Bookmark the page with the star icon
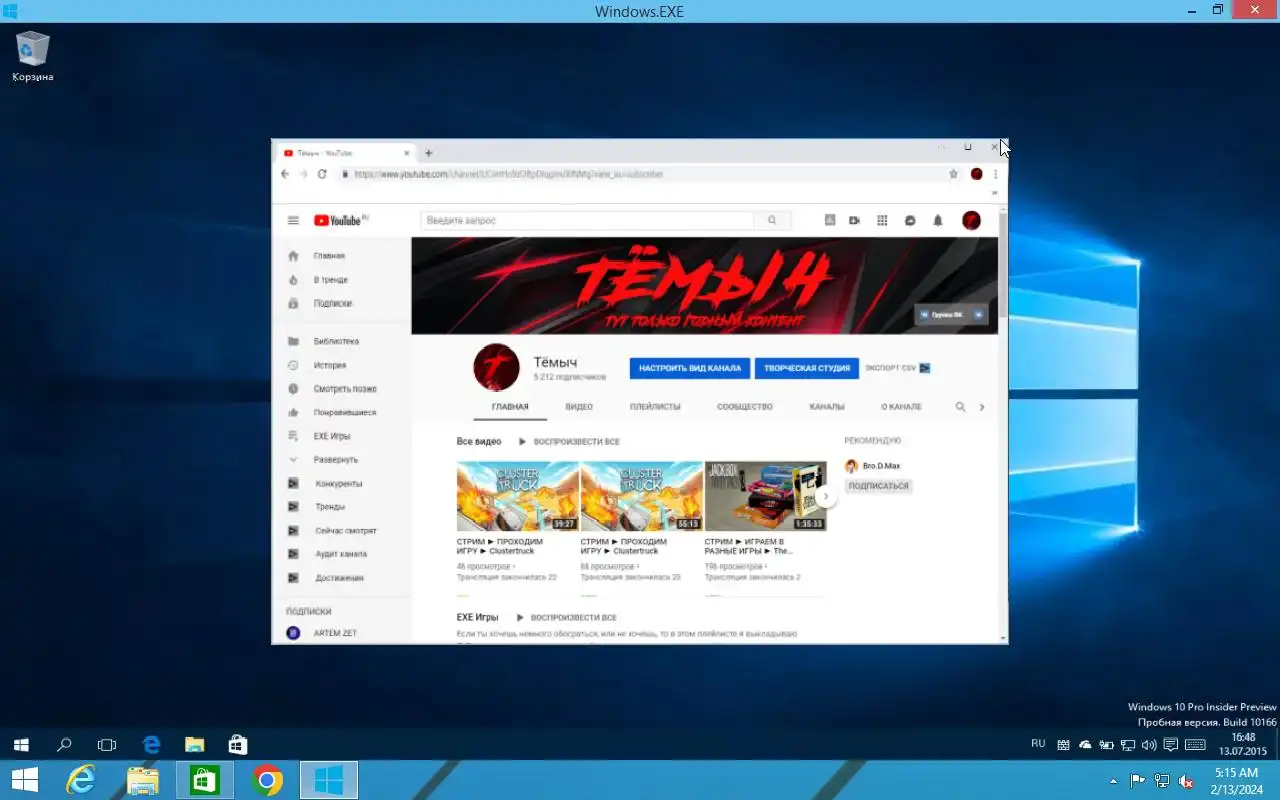1280x800 pixels. [954, 174]
